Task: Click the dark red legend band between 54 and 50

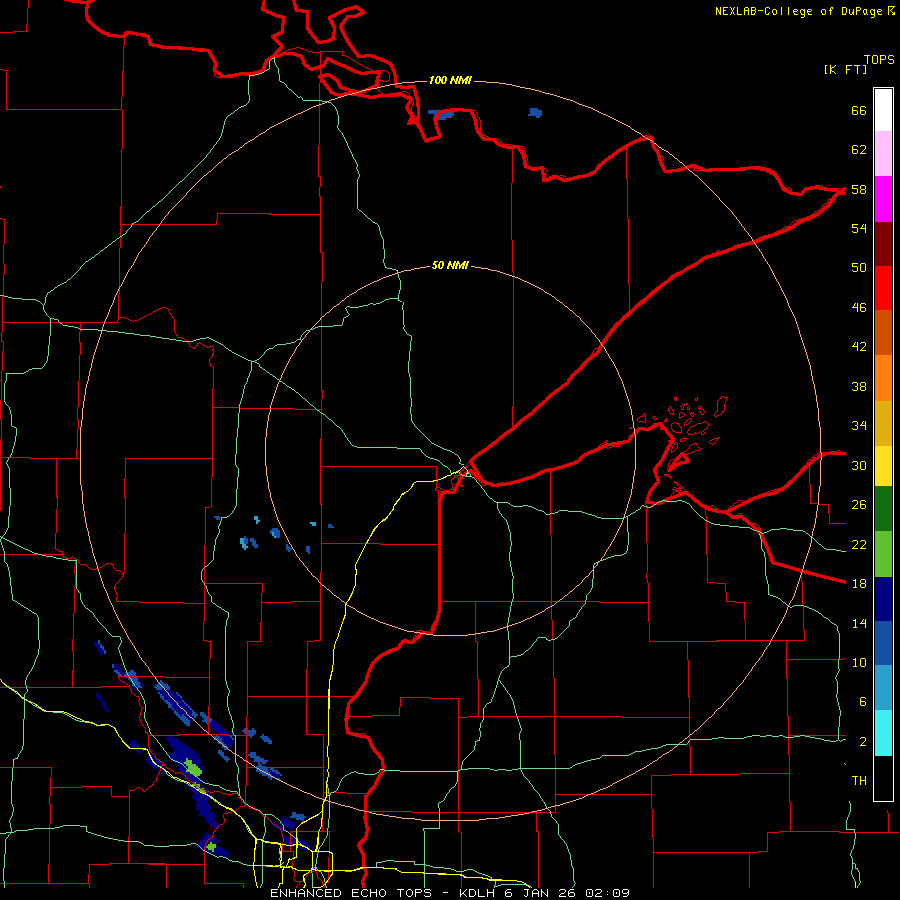Action: click(x=883, y=244)
